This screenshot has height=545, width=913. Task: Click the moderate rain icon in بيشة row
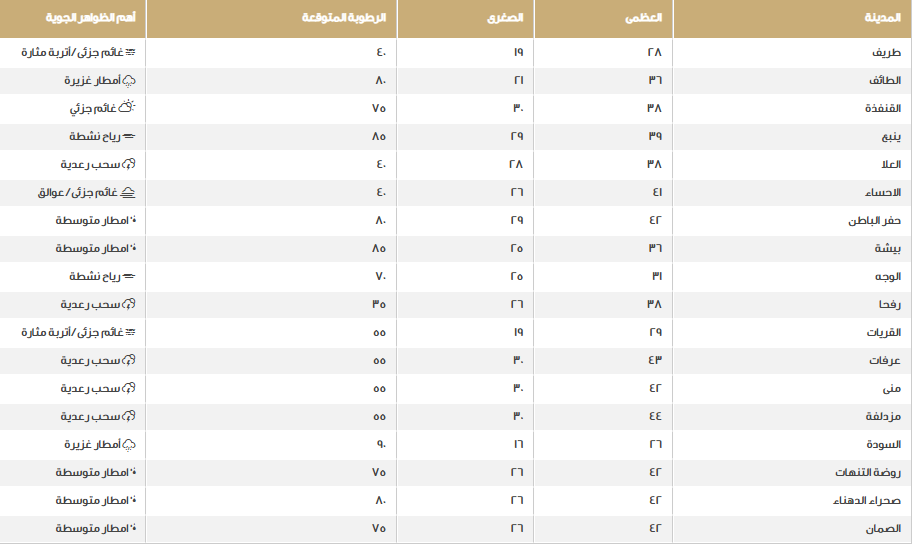tap(132, 248)
